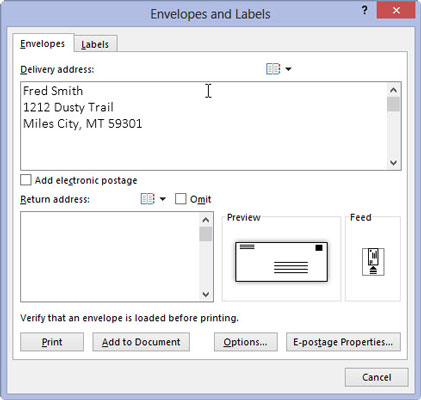Click the Return address scrollbar down arrow
Screen dimensions: 421x400
[x=206, y=294]
